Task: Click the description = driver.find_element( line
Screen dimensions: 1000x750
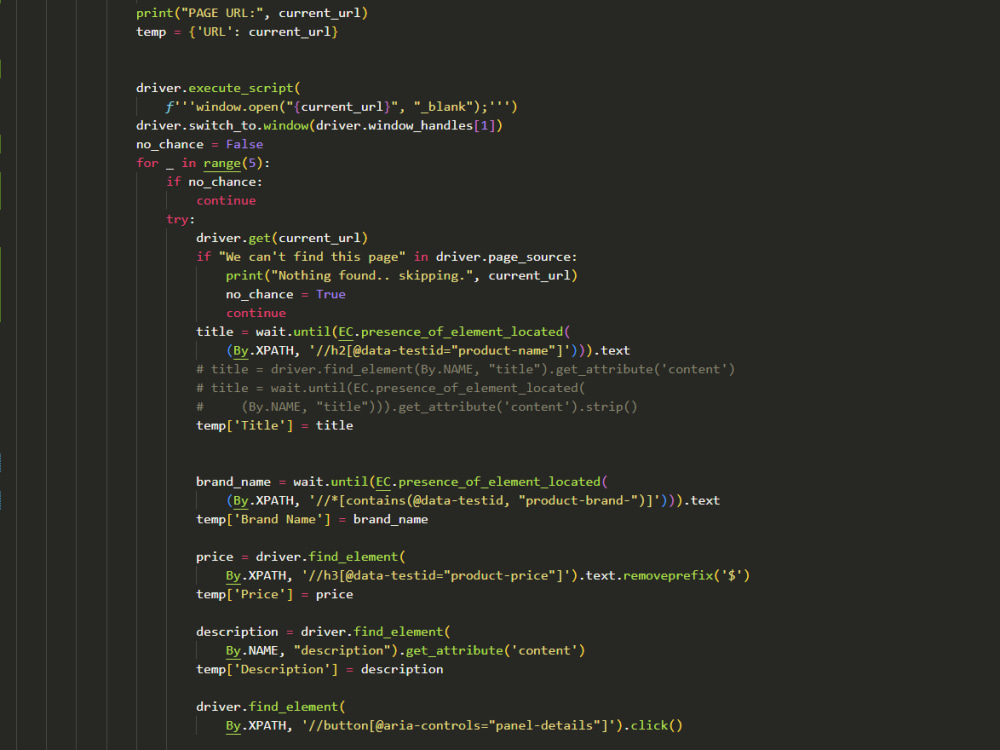Action: click(323, 631)
